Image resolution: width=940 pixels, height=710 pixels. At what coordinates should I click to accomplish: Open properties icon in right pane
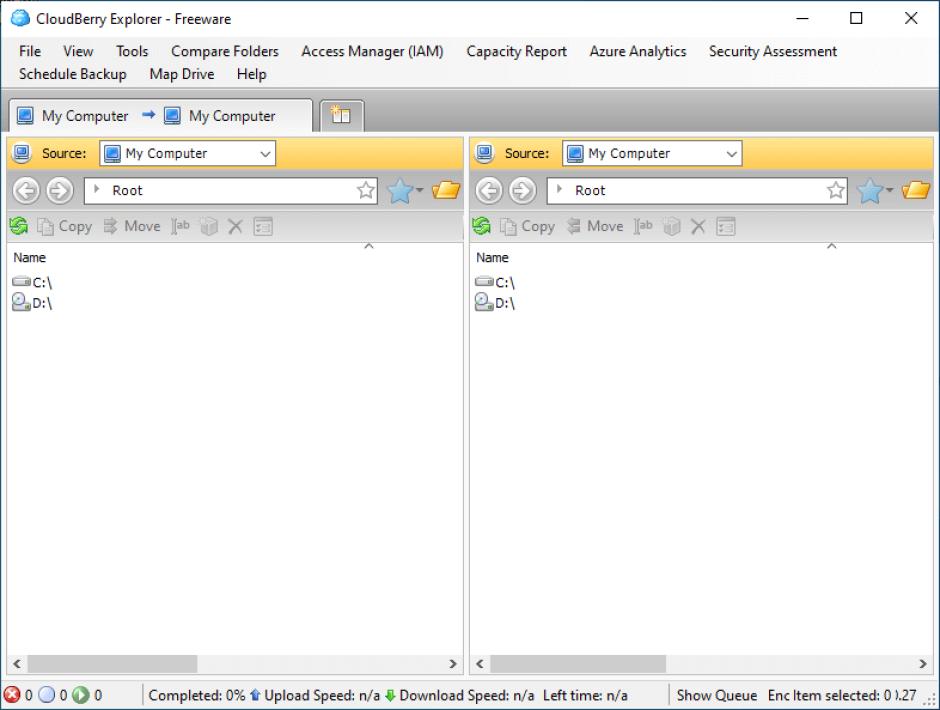(726, 226)
